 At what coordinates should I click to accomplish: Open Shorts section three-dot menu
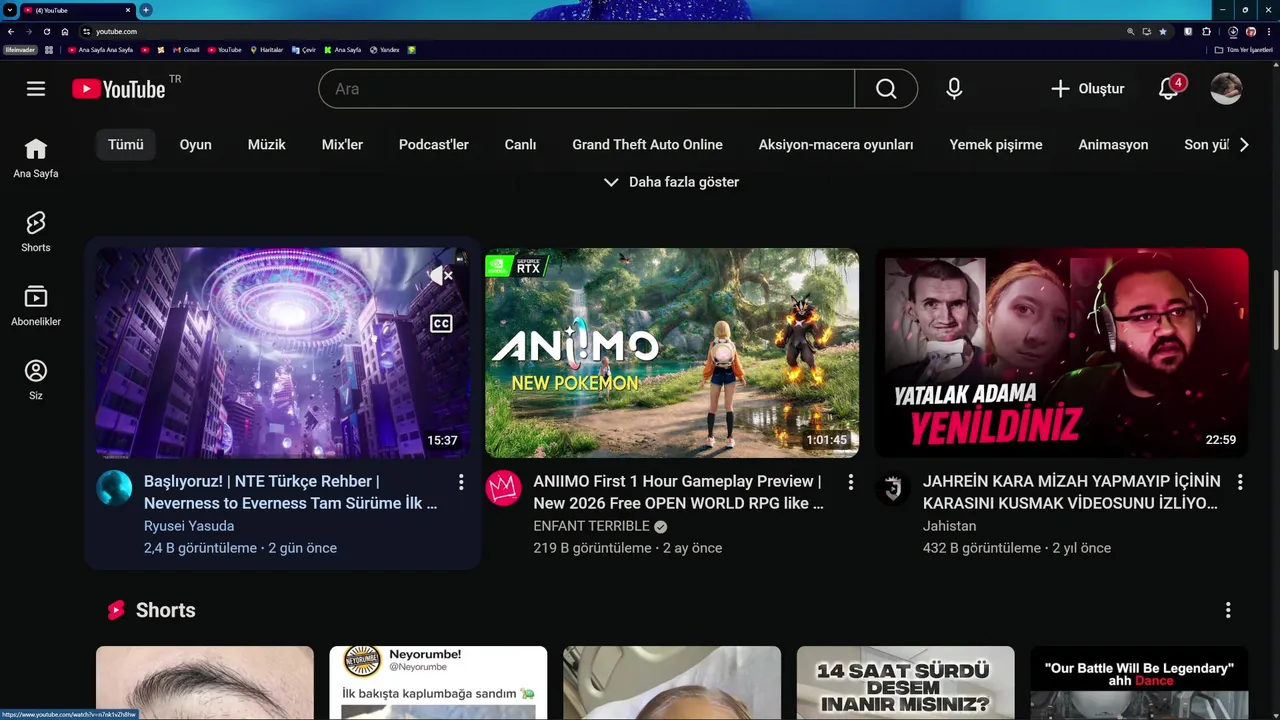pos(1228,610)
